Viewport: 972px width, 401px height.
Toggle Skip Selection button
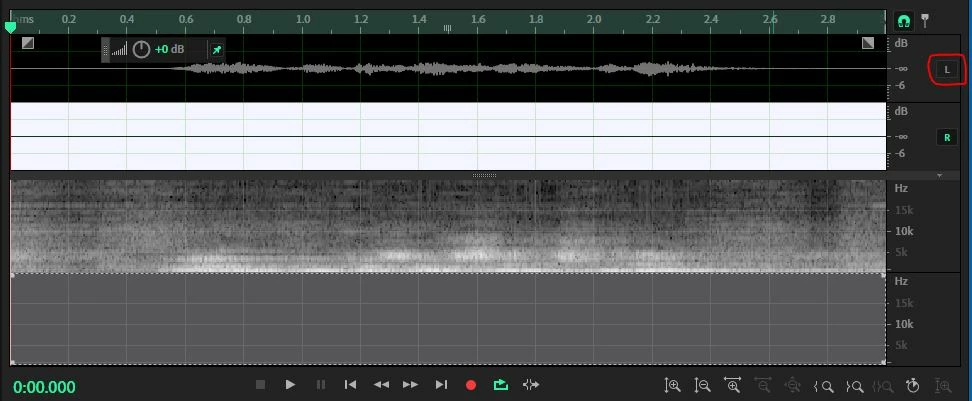tap(531, 385)
